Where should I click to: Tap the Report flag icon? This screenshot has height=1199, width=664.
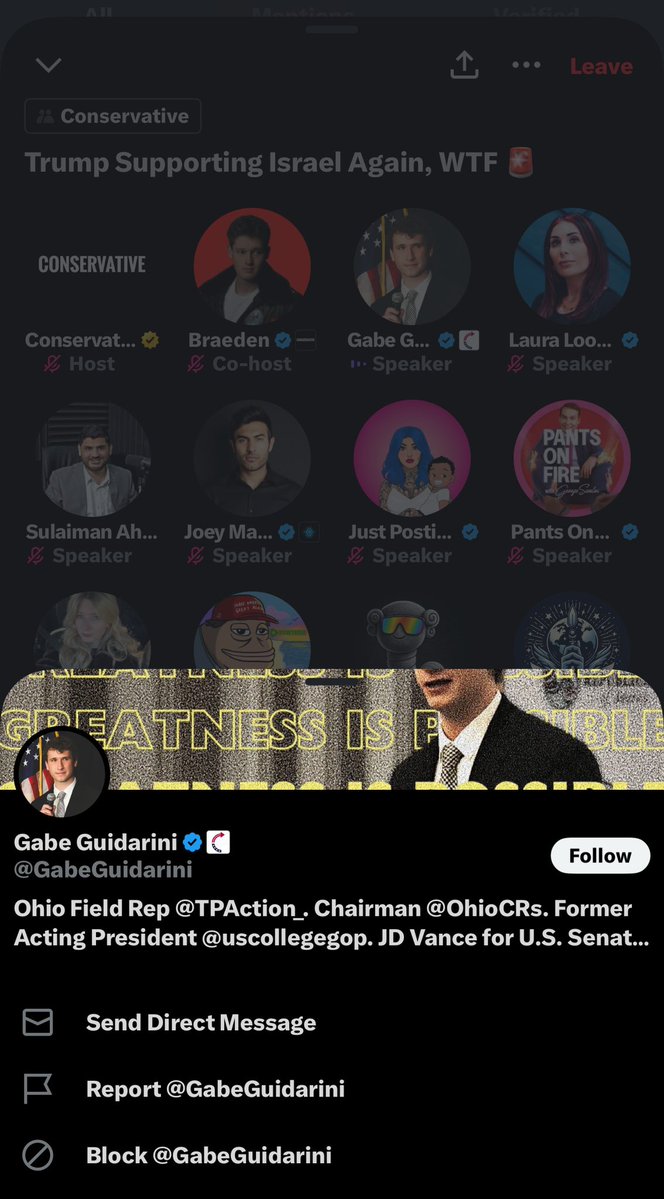(37, 1089)
